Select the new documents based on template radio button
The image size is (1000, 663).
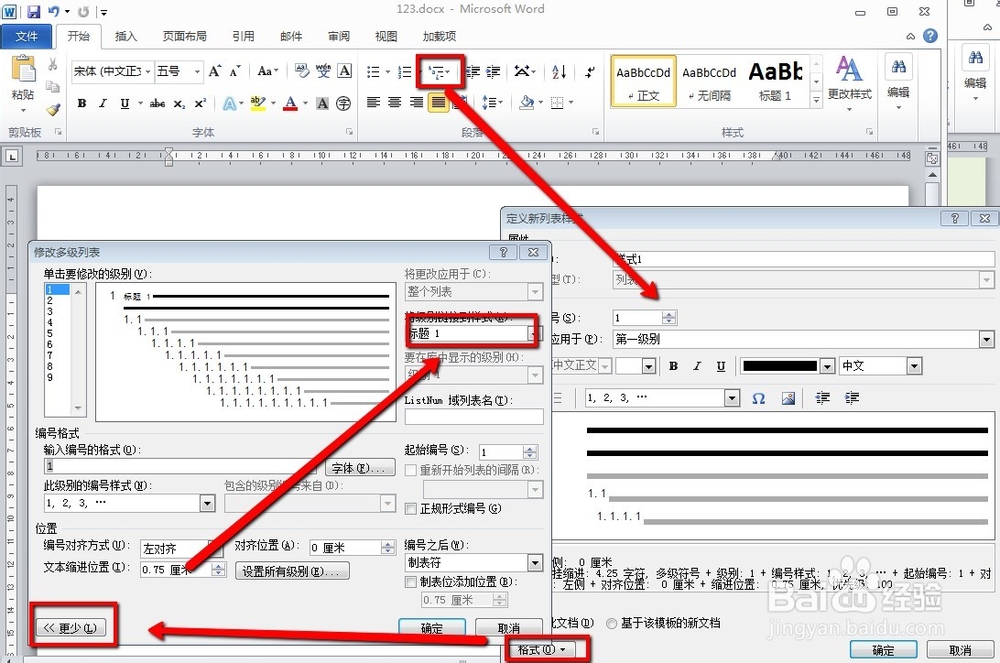(612, 623)
